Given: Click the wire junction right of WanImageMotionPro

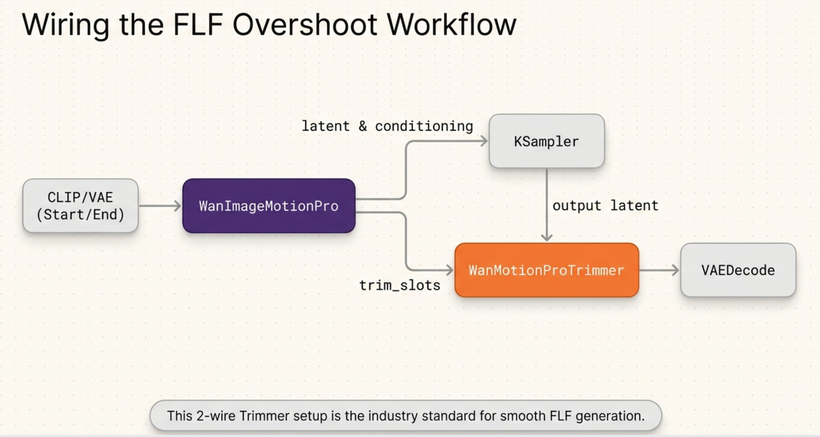Looking at the screenshot, I should [370, 206].
